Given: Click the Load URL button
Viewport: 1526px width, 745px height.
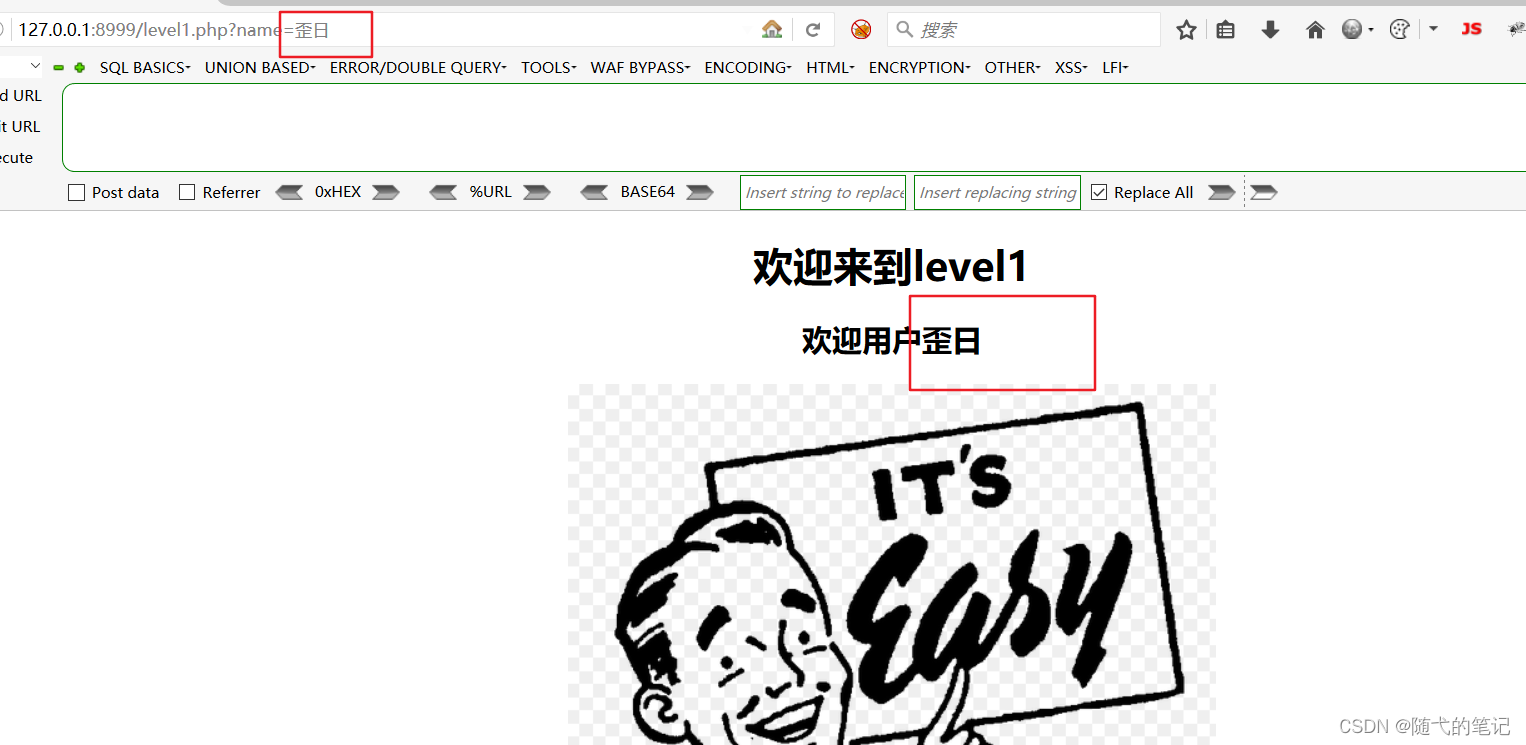Looking at the screenshot, I should [x=20, y=95].
